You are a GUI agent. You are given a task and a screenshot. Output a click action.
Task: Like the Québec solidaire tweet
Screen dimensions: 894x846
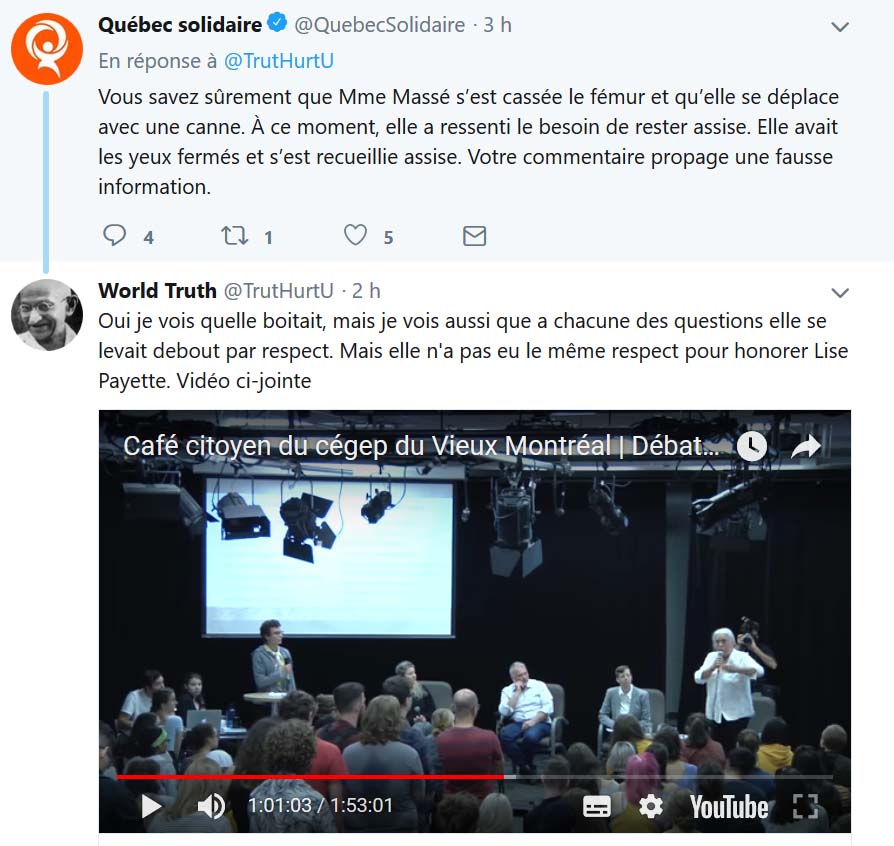[355, 235]
